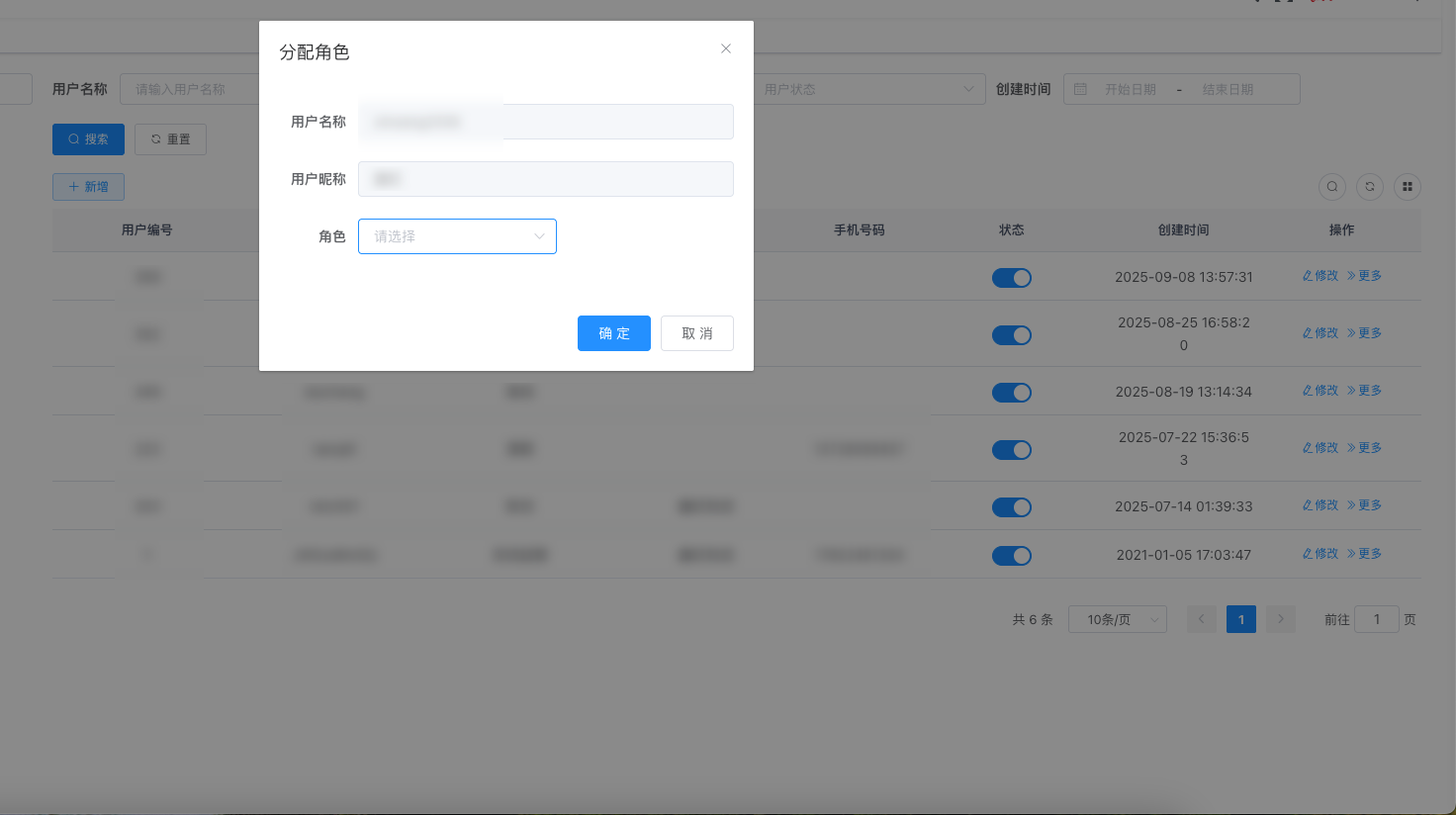
Task: Open column display grid icon
Action: pyautogui.click(x=1408, y=186)
